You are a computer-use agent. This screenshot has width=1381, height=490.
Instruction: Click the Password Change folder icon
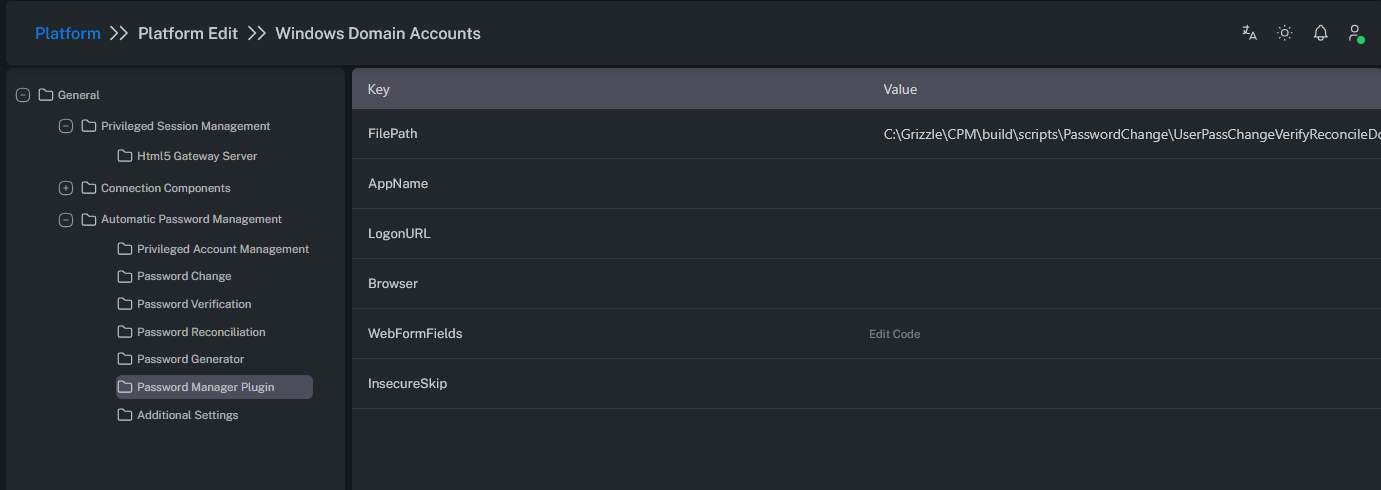pos(125,276)
